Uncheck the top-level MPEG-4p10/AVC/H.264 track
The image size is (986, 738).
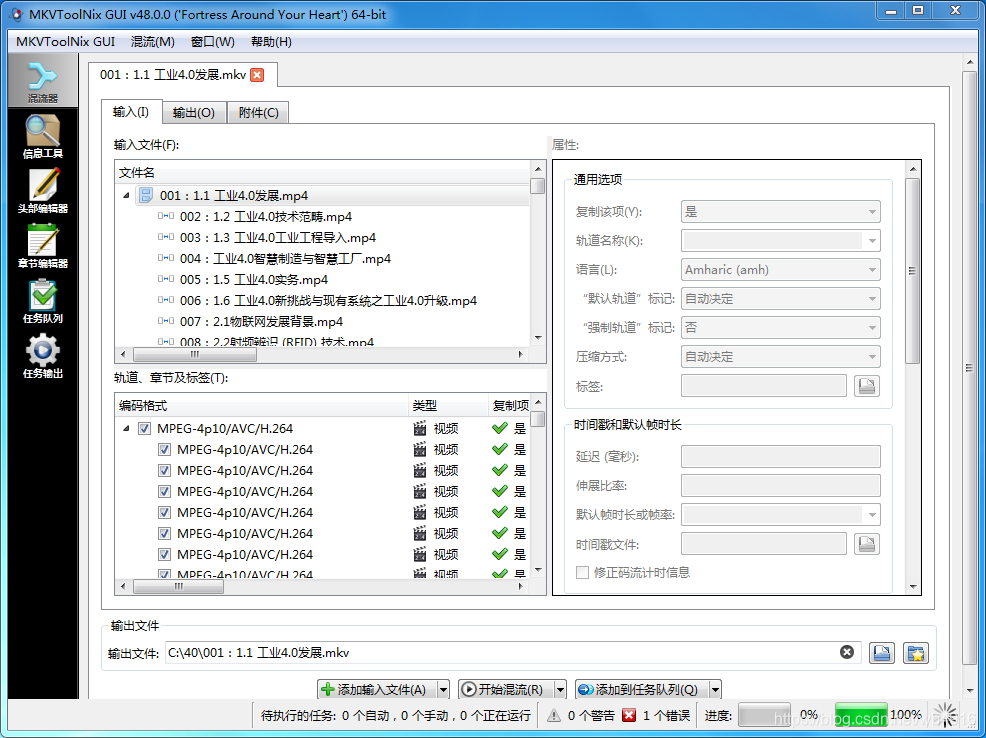[145, 429]
